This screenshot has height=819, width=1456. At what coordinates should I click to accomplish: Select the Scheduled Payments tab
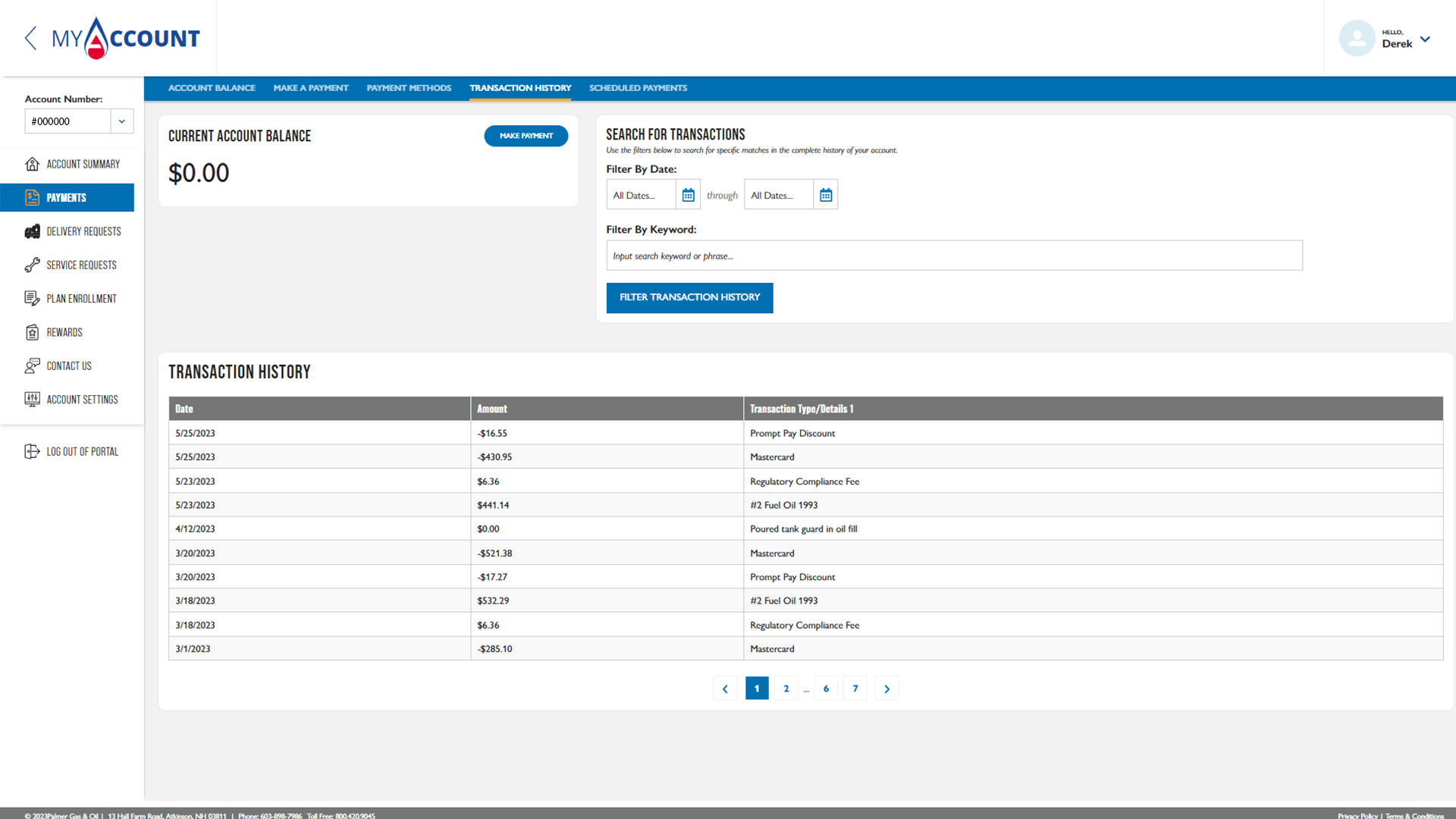[x=638, y=88]
